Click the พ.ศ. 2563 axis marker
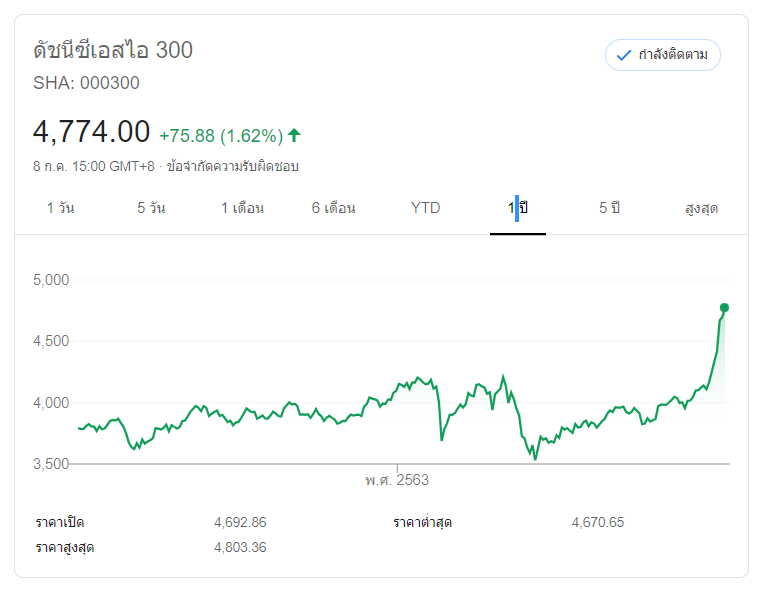 click(x=397, y=480)
